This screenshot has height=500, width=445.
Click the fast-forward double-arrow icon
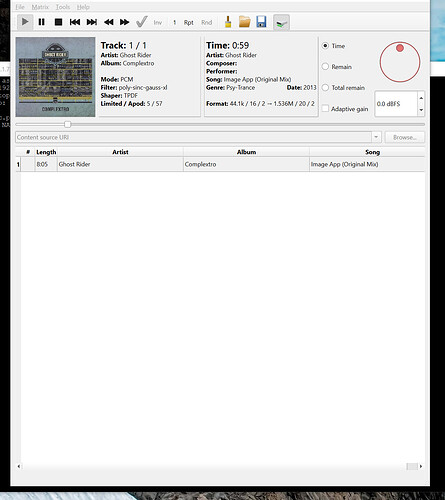tap(125, 22)
